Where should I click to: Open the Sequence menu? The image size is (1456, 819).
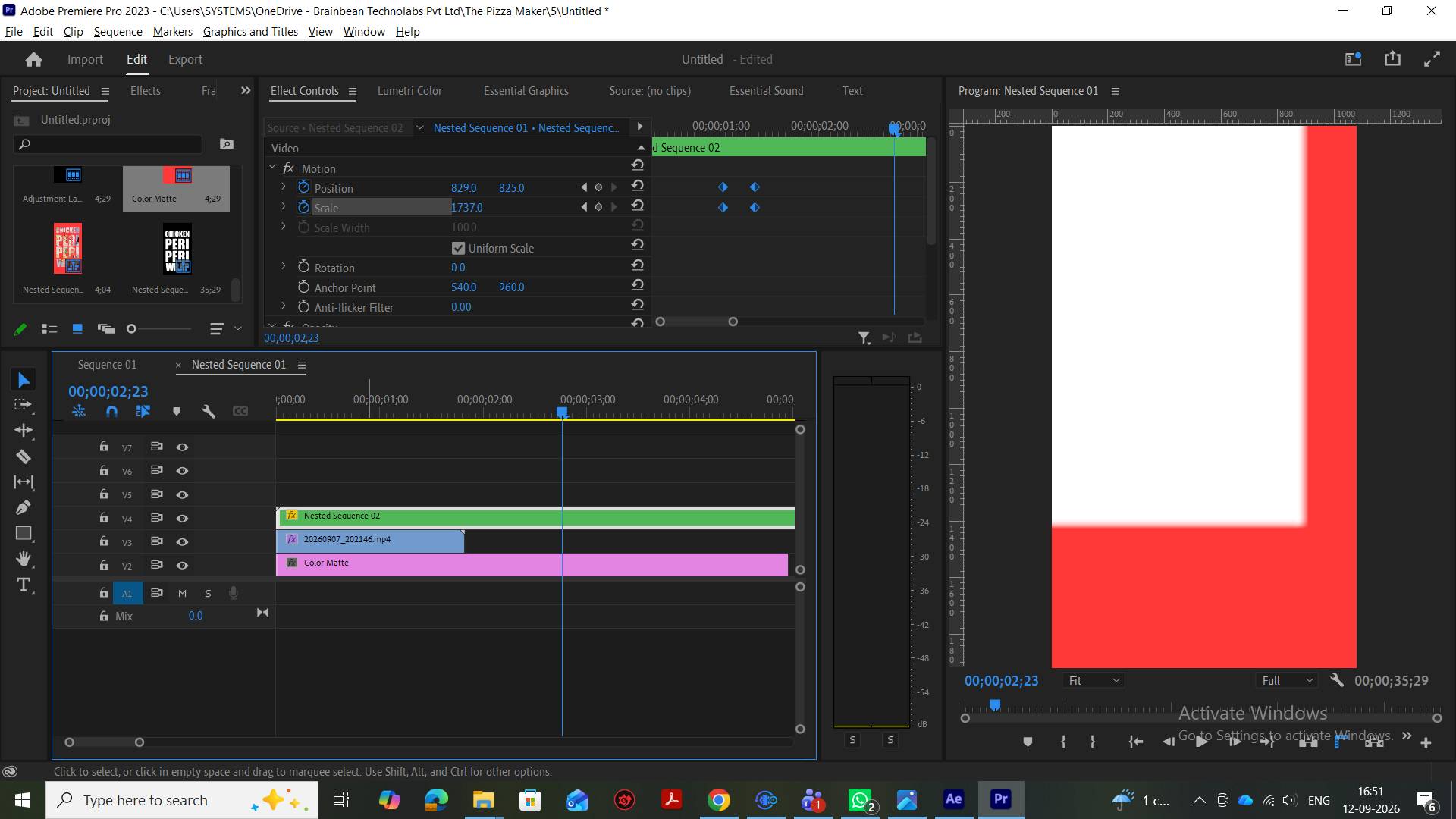click(118, 31)
